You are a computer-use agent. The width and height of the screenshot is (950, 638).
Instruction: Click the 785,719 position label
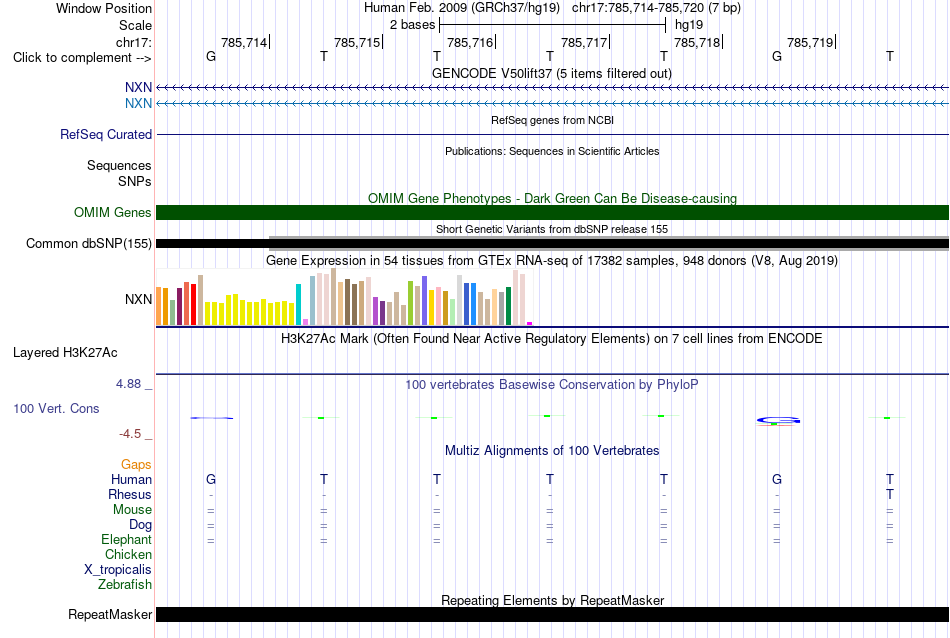[x=810, y=42]
